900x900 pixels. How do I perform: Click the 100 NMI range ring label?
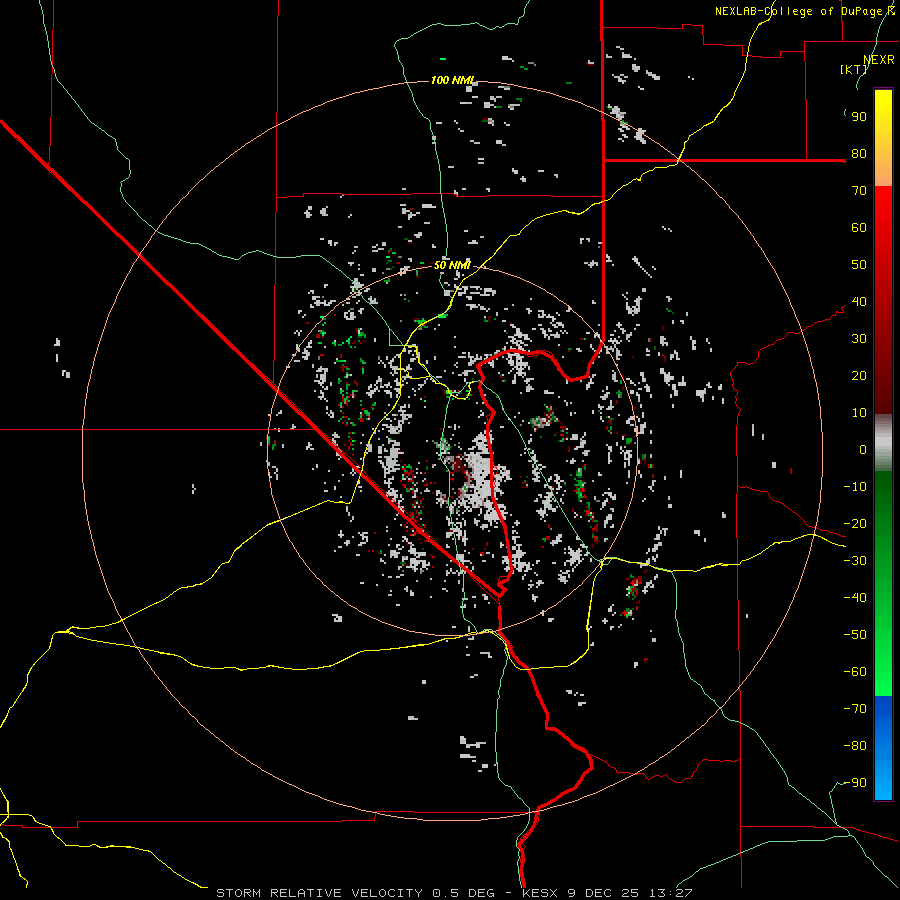click(453, 80)
